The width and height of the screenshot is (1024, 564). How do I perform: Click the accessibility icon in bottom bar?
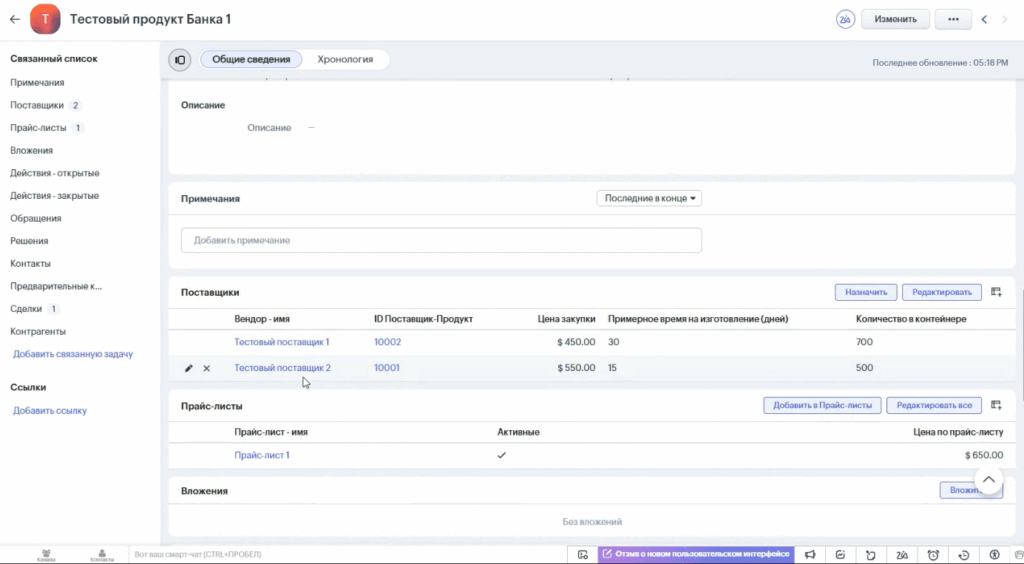click(x=994, y=555)
